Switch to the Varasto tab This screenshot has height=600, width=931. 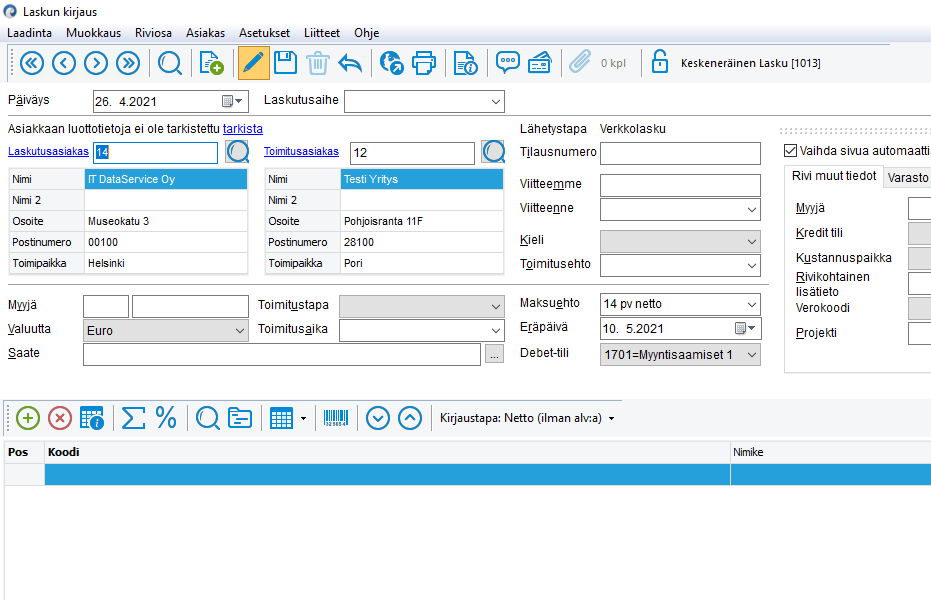[908, 177]
